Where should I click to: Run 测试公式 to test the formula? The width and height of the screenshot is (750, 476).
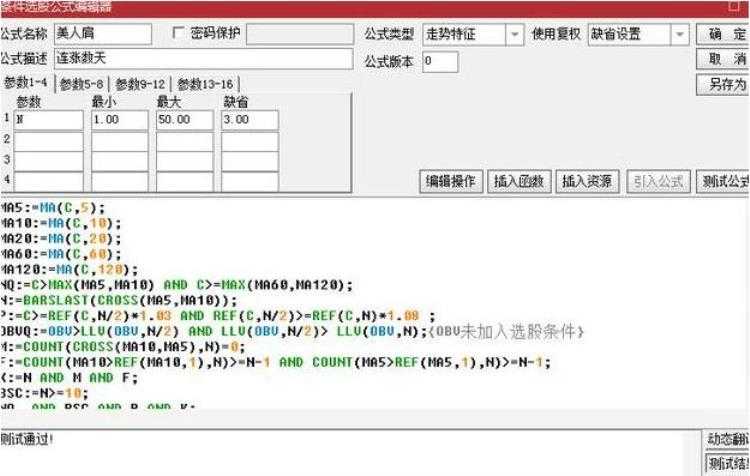[x=725, y=181]
